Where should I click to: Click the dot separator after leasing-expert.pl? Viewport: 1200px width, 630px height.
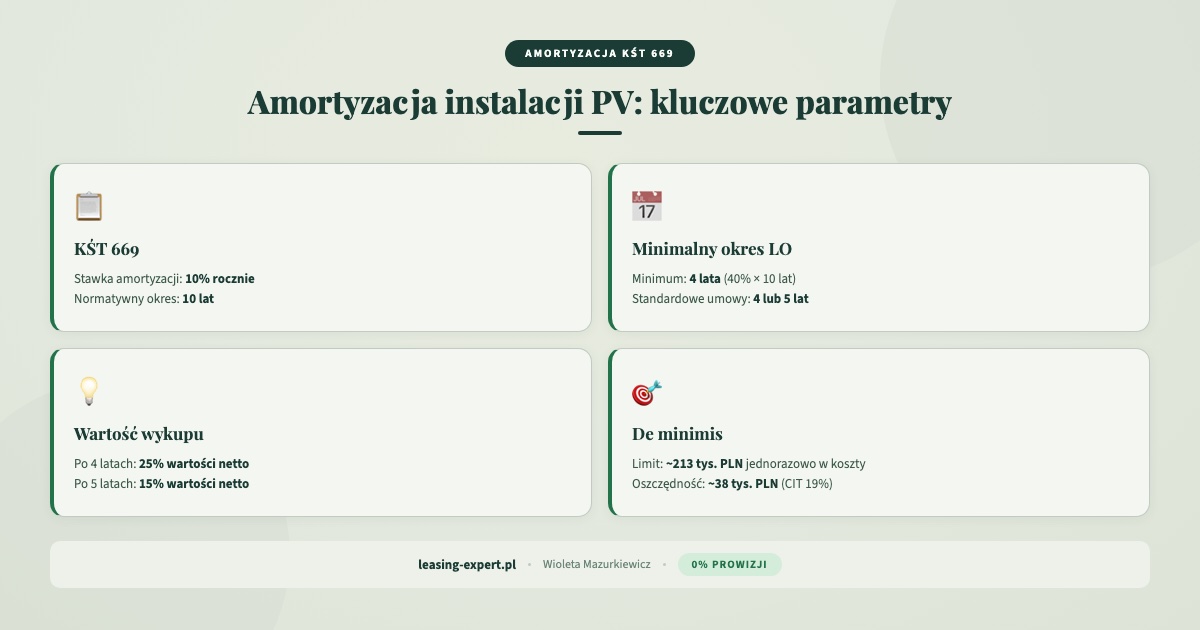tap(531, 564)
